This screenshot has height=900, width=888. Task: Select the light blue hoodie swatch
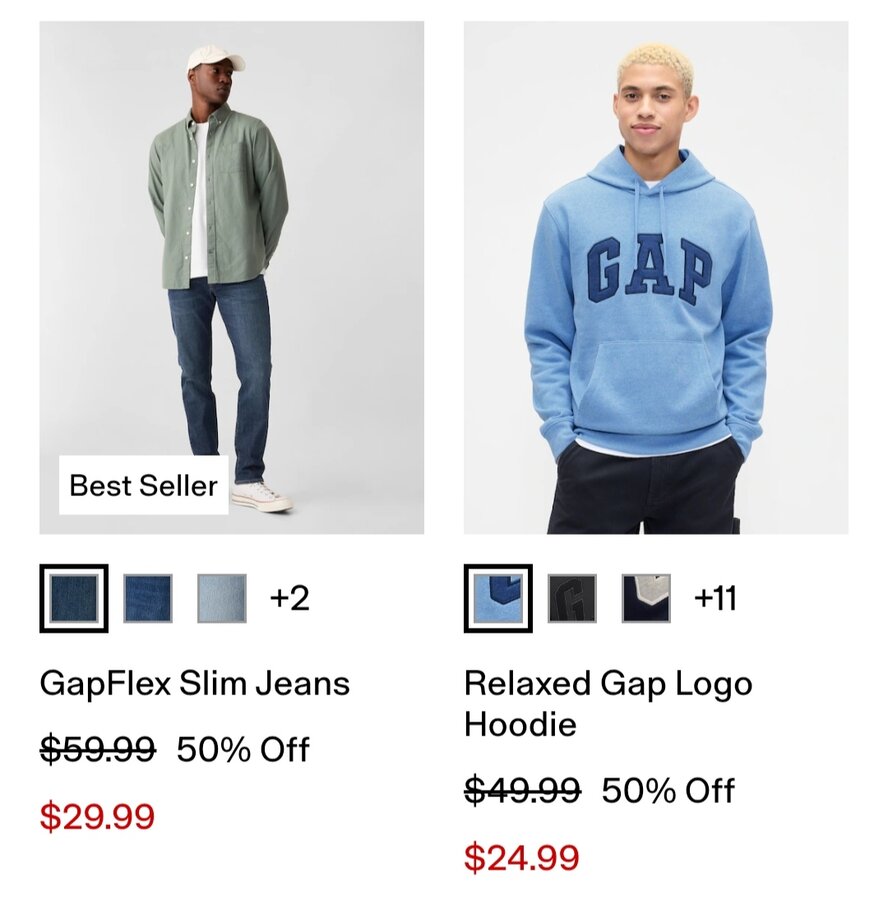498,598
